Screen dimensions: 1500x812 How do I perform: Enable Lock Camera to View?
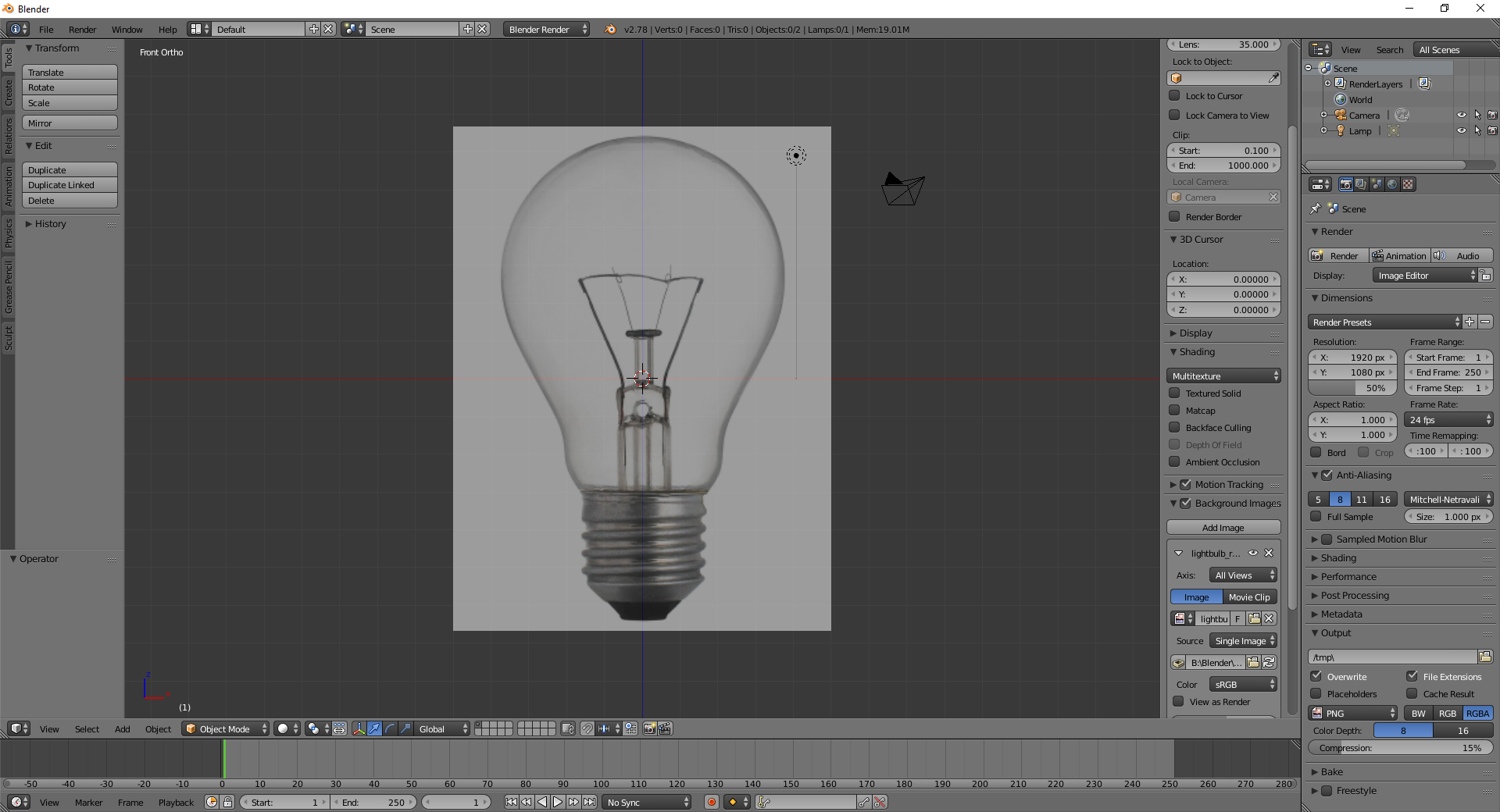tap(1175, 115)
